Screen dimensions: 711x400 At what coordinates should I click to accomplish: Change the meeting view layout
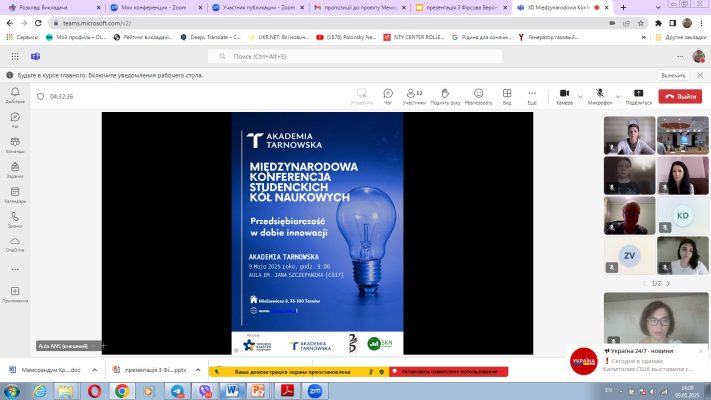(507, 96)
